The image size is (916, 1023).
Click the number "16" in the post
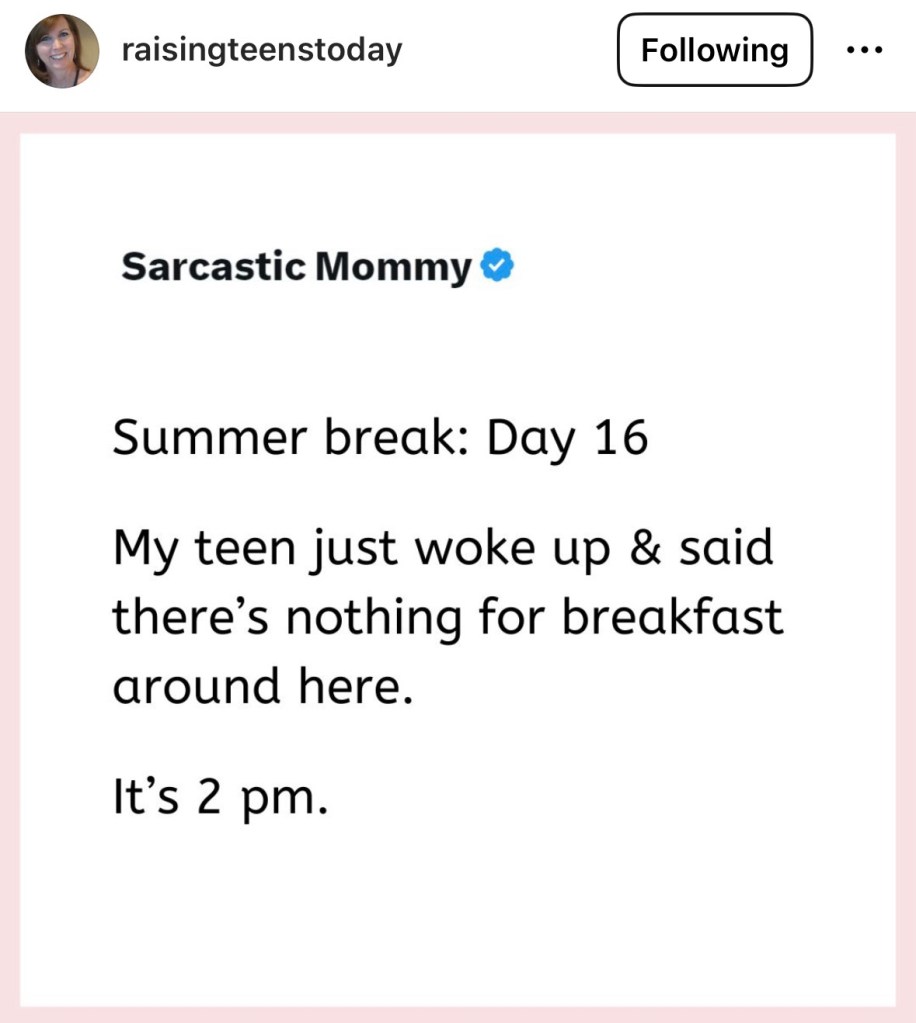620,440
